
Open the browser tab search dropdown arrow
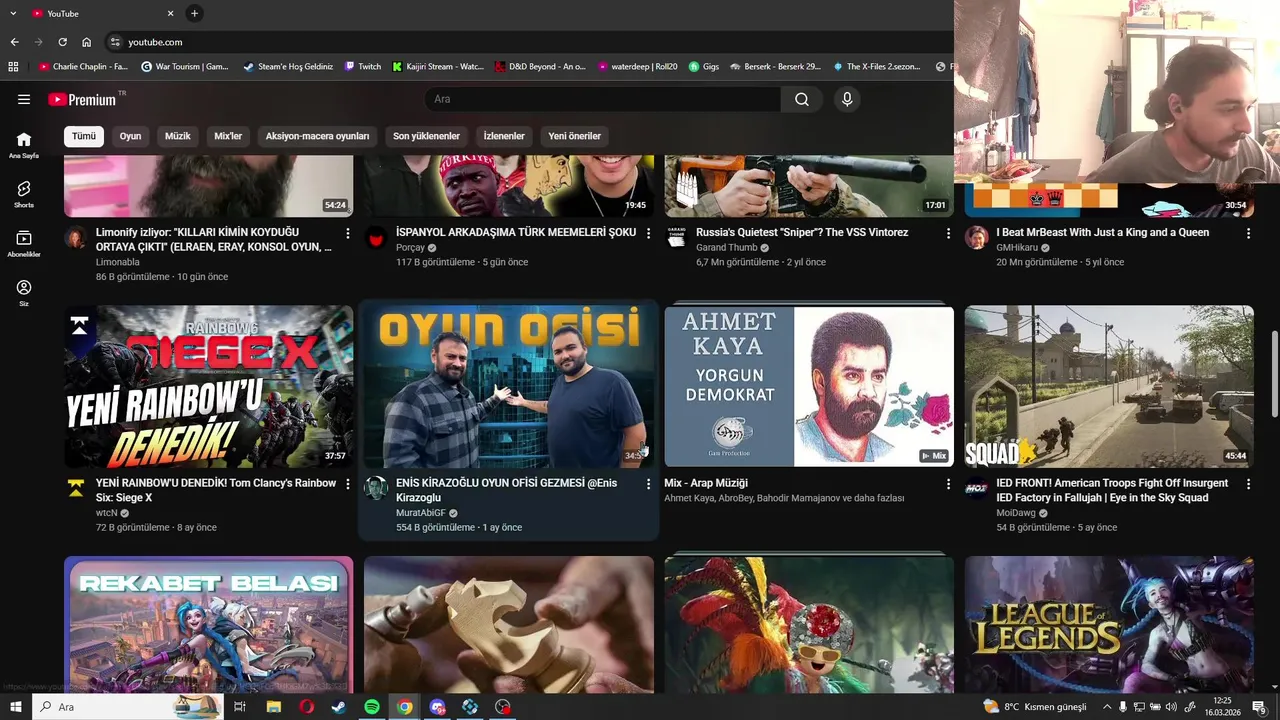(14, 13)
